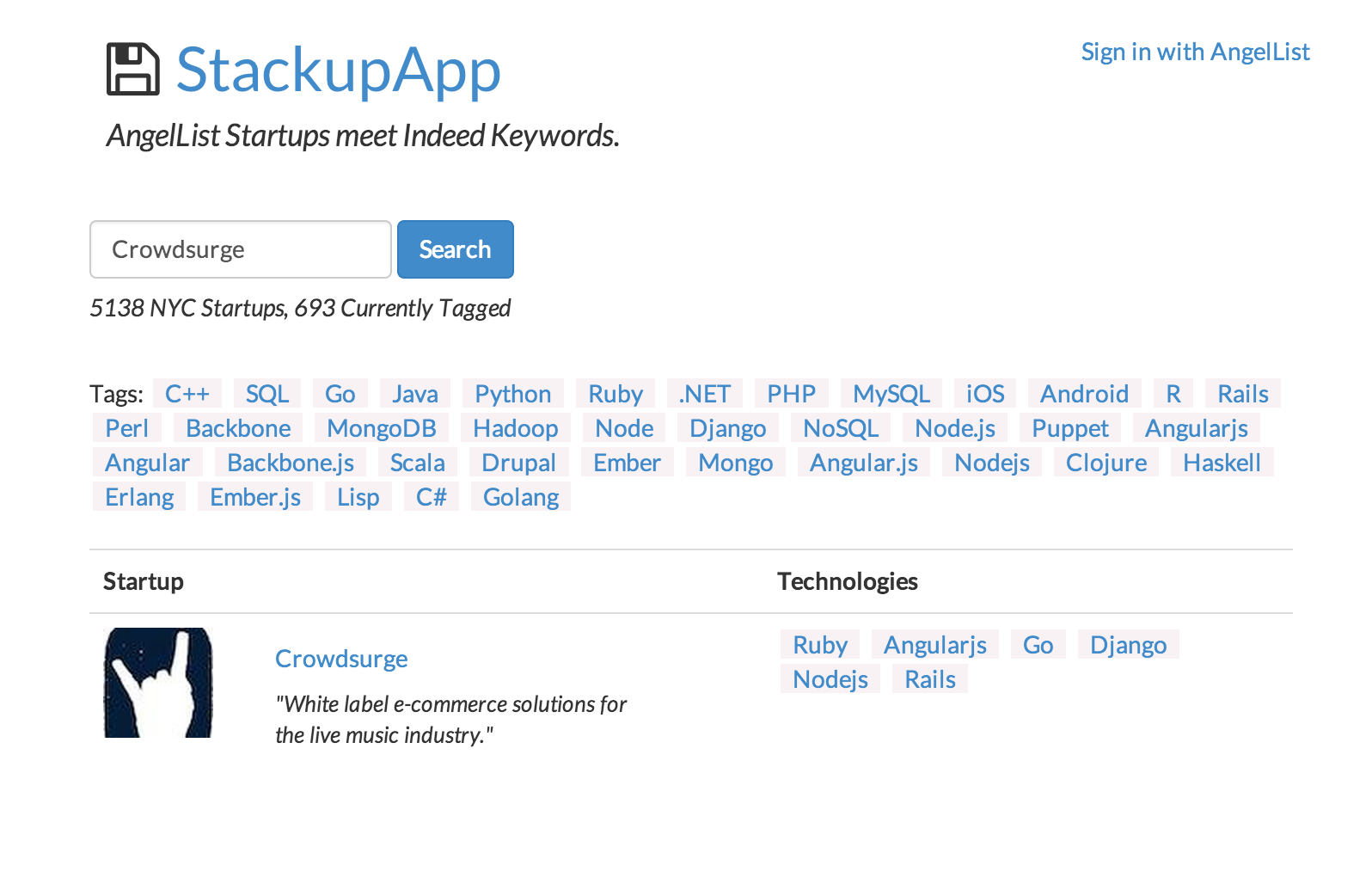
Task: Click the Startup column header
Action: pos(144,581)
